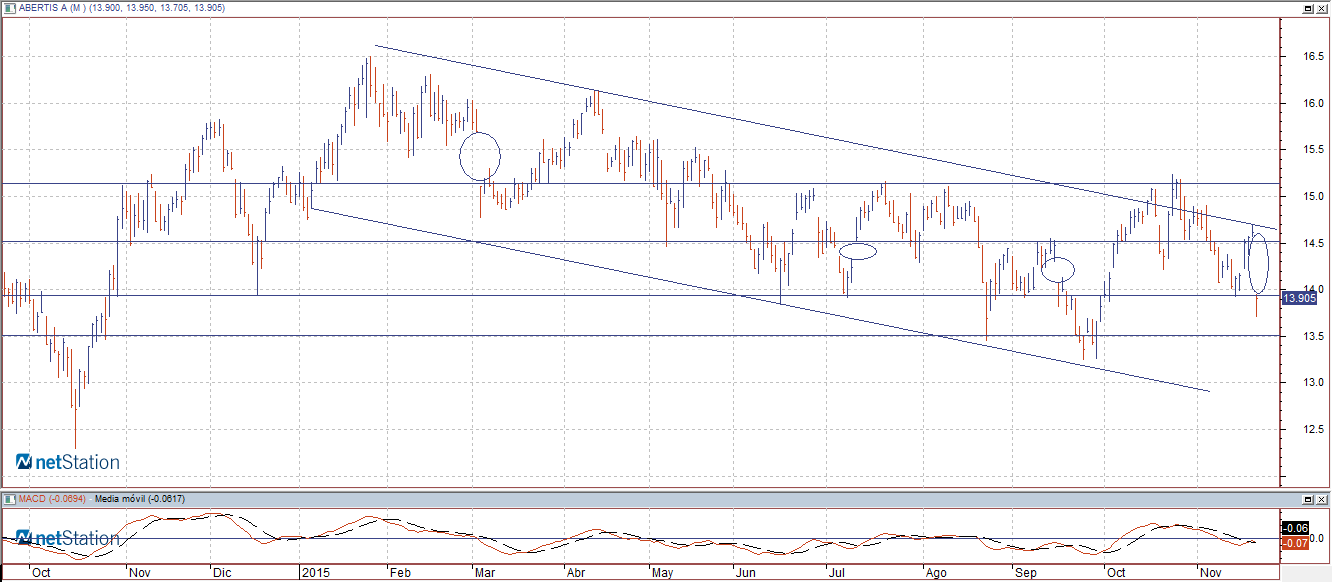Click the May month label on time axis

point(664,574)
